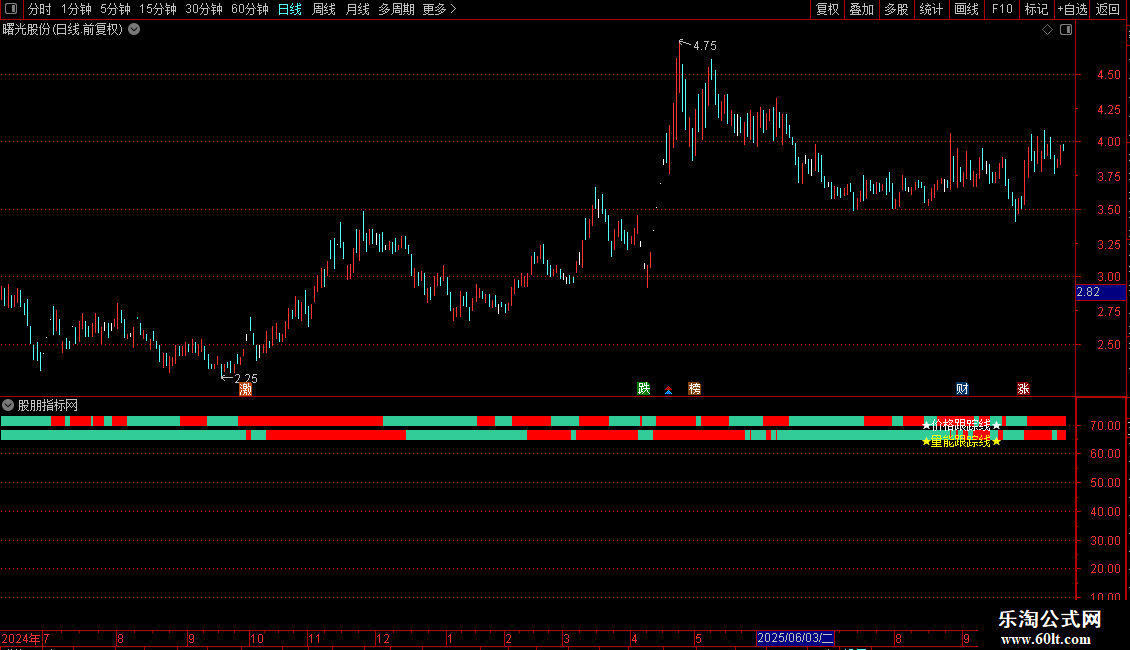Click the 2.50 price axis label
The width and height of the screenshot is (1130, 650).
(x=1108, y=345)
